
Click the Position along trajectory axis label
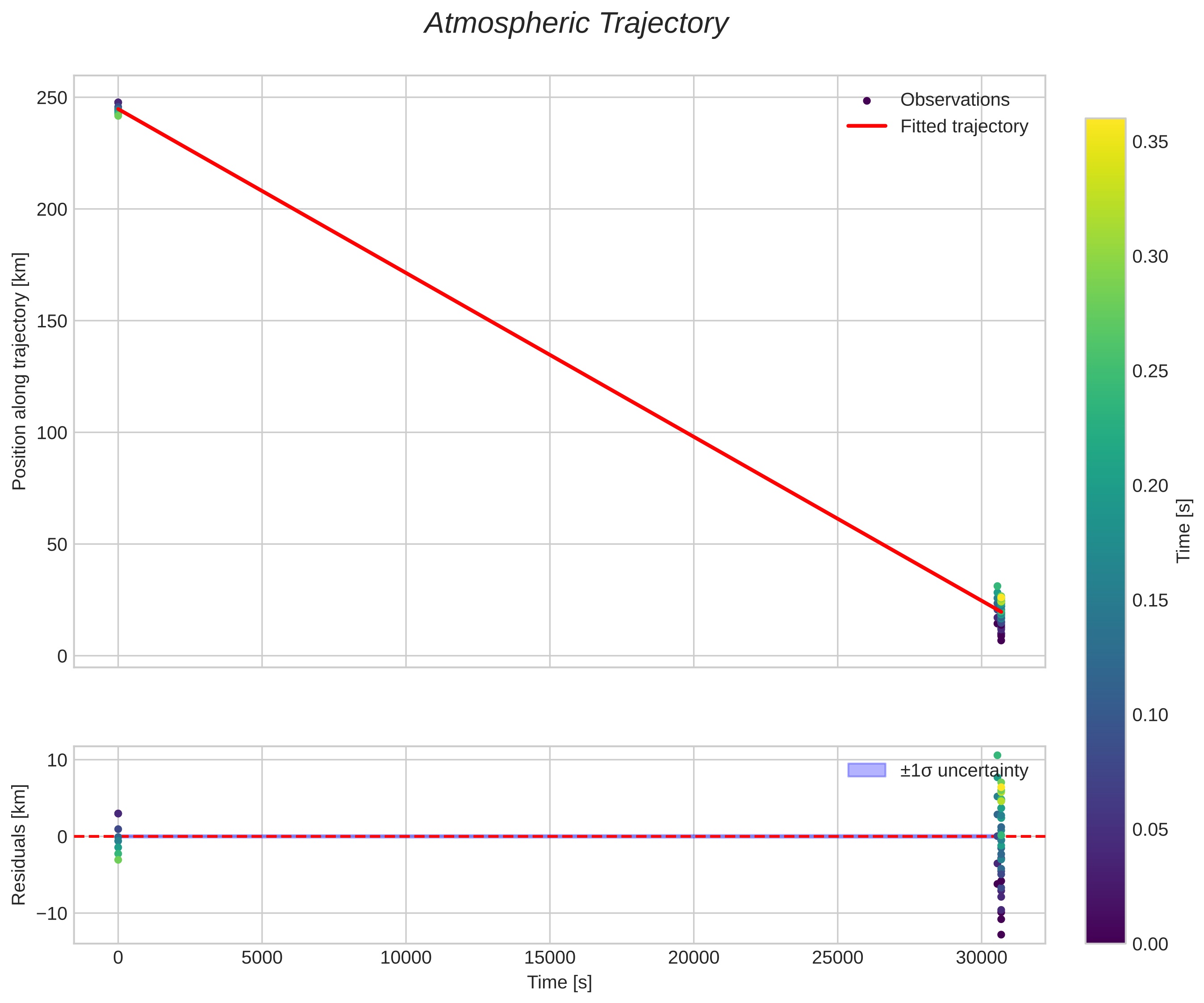click(x=20, y=371)
